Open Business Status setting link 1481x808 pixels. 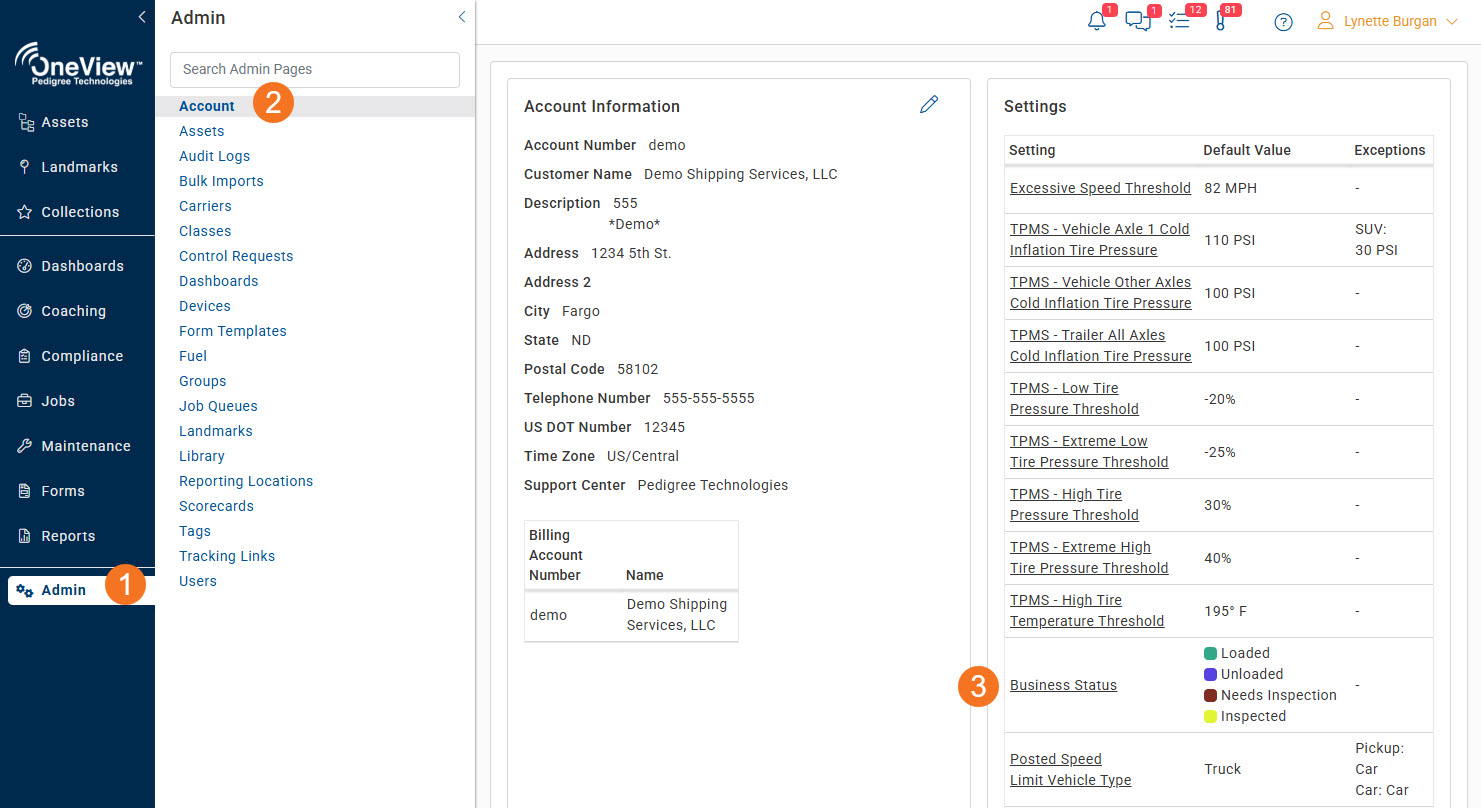(x=1063, y=685)
